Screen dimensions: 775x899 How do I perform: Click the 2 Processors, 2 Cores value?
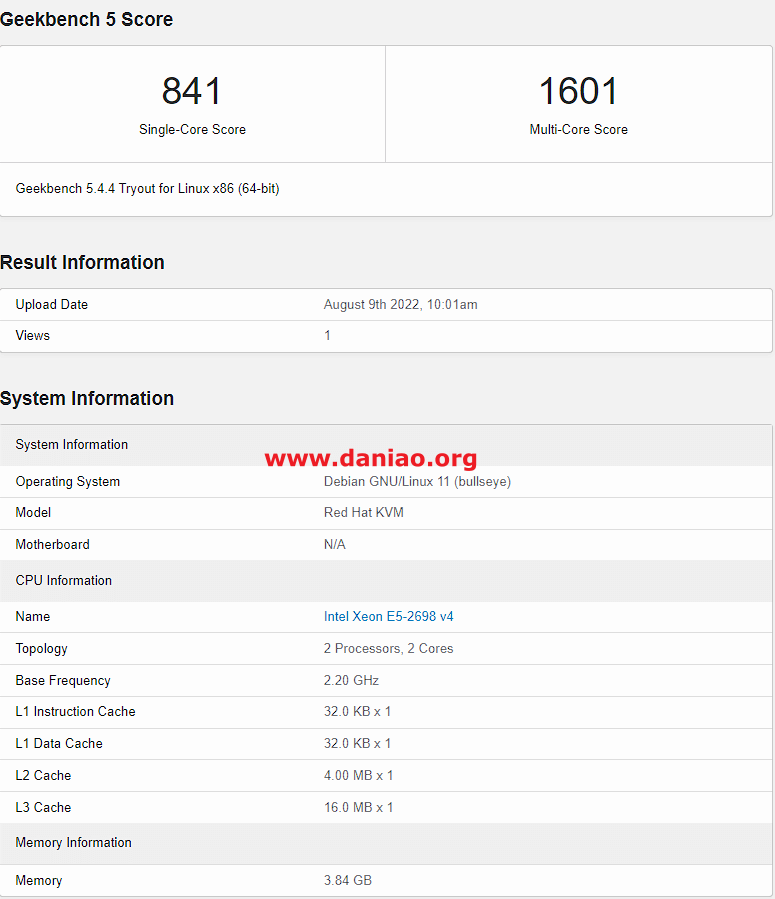[388, 648]
